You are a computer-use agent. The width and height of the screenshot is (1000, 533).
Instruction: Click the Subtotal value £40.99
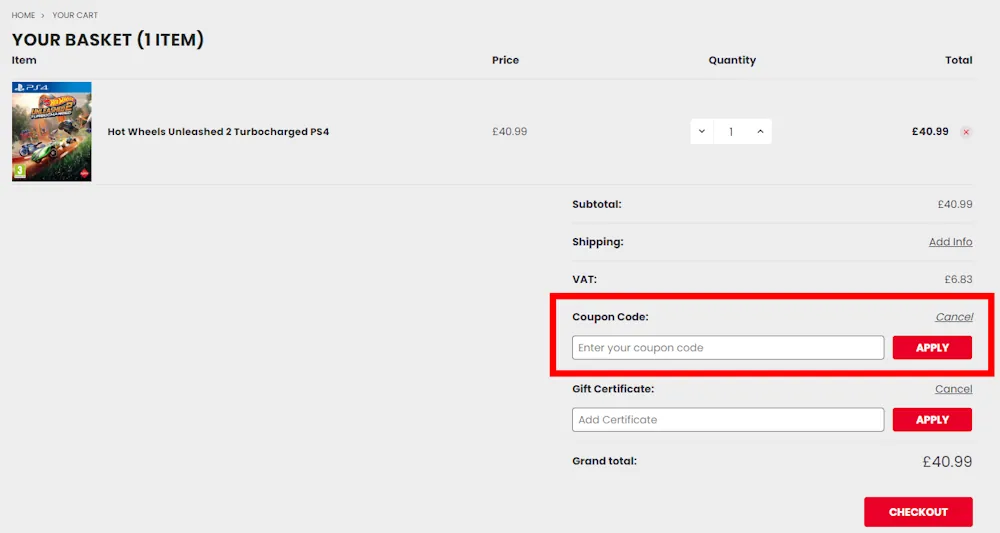pos(955,204)
